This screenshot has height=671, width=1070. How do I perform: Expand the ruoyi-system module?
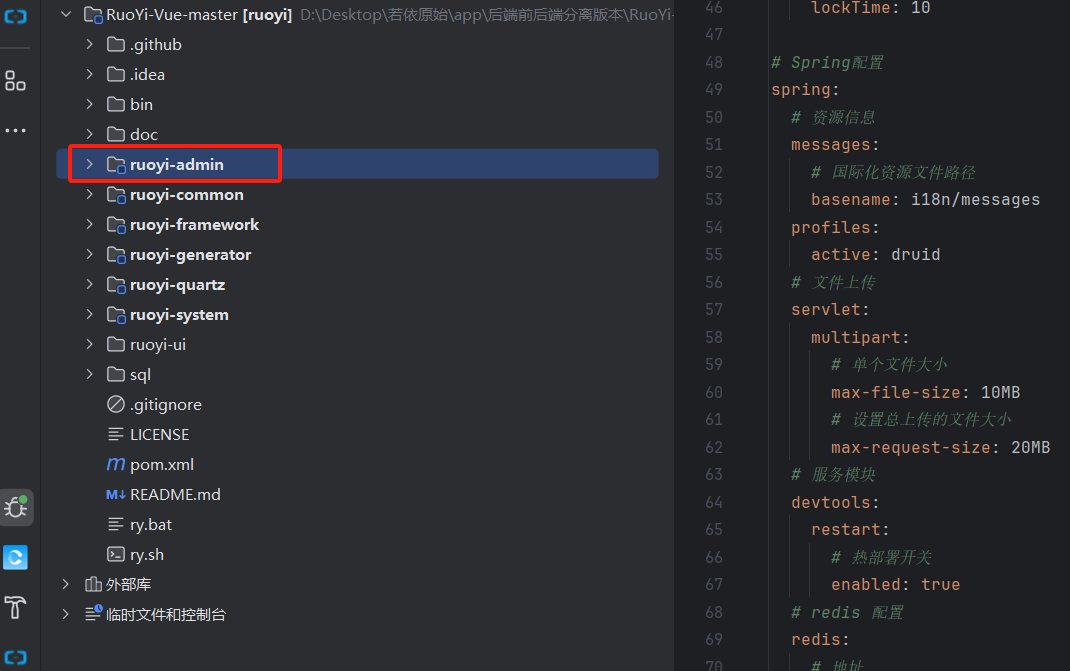click(89, 315)
